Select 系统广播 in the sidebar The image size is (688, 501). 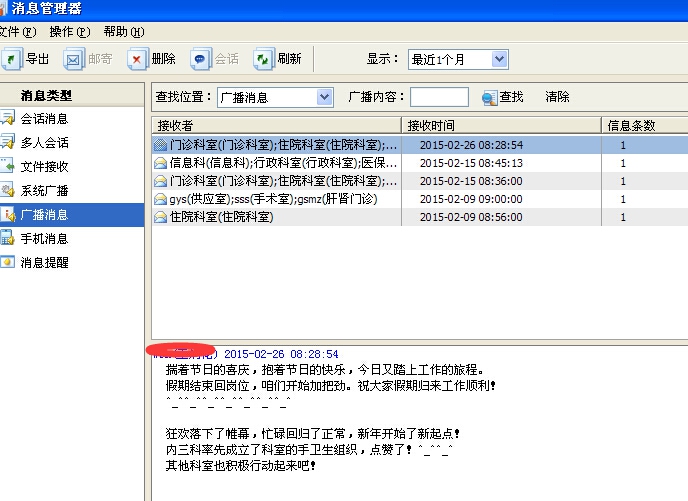pos(44,191)
